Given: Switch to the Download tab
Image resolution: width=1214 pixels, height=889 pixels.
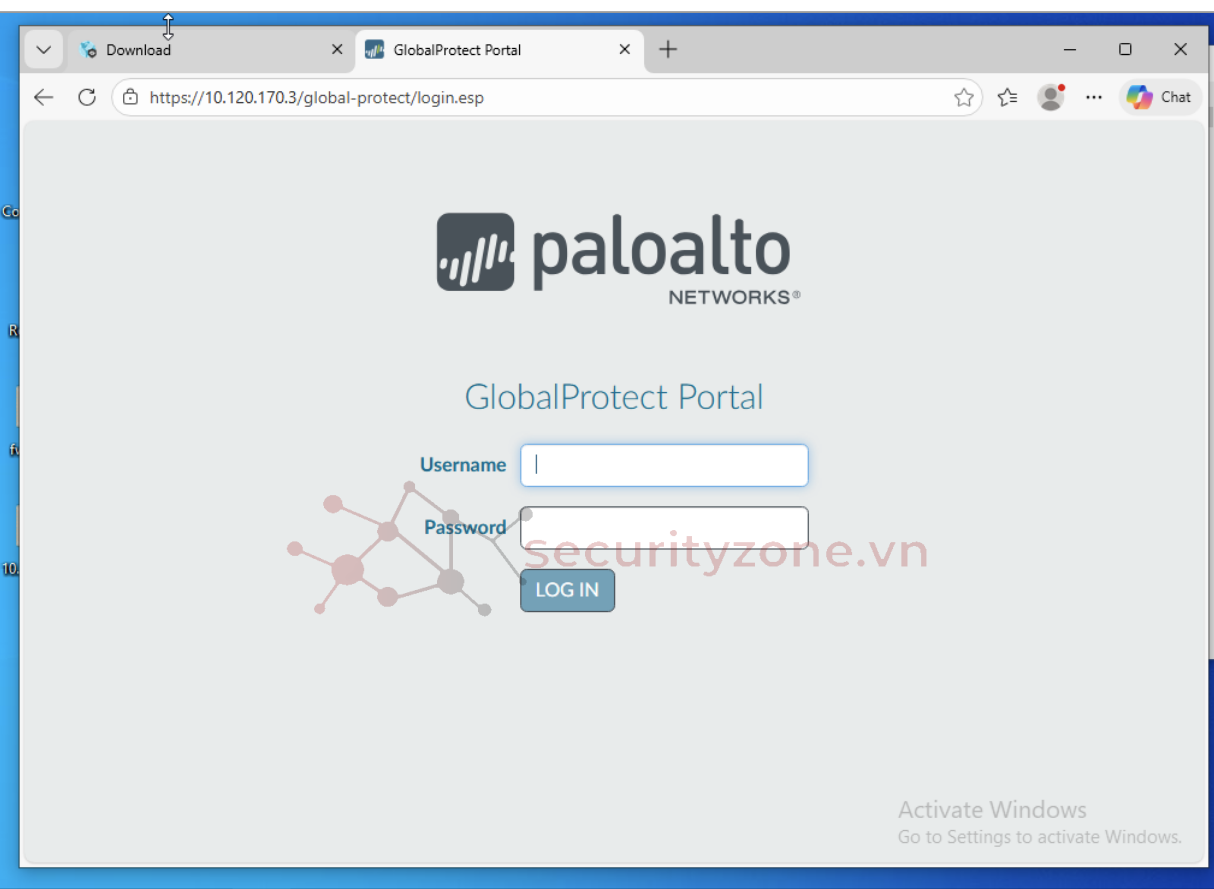Looking at the screenshot, I should click(x=200, y=50).
